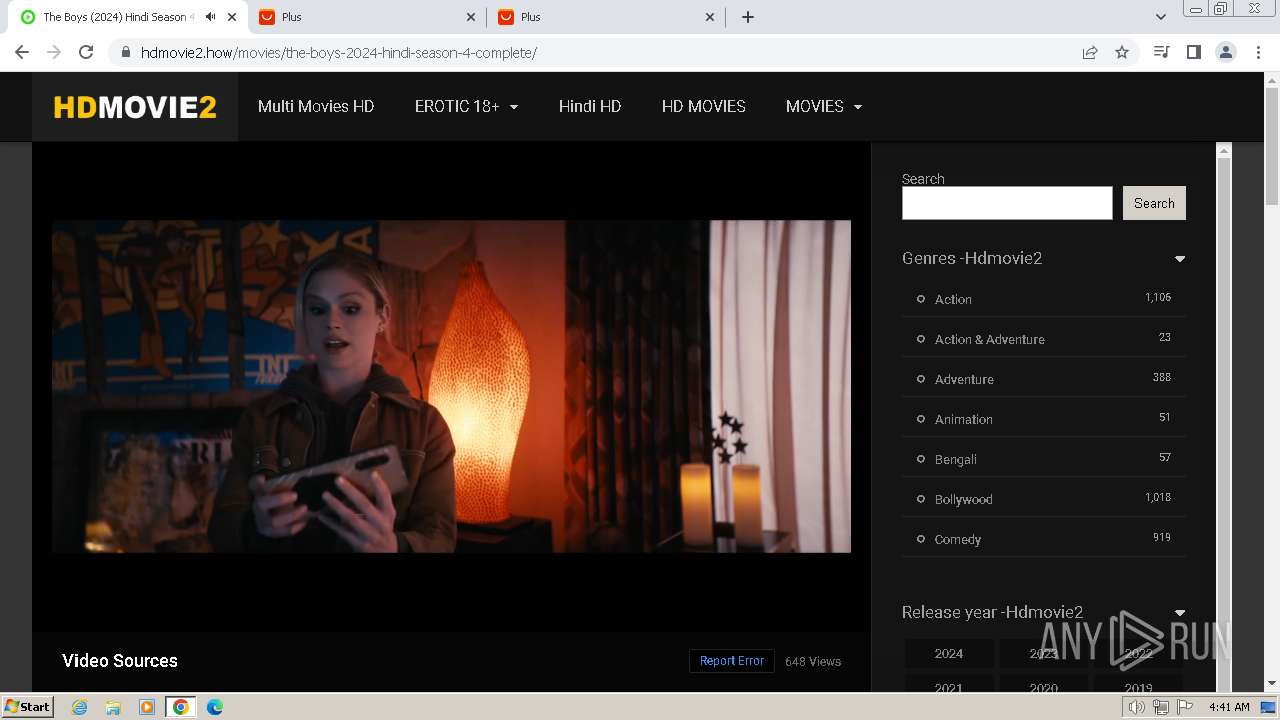Open HD MOVIES menu item
This screenshot has height=720, width=1280.
(704, 106)
